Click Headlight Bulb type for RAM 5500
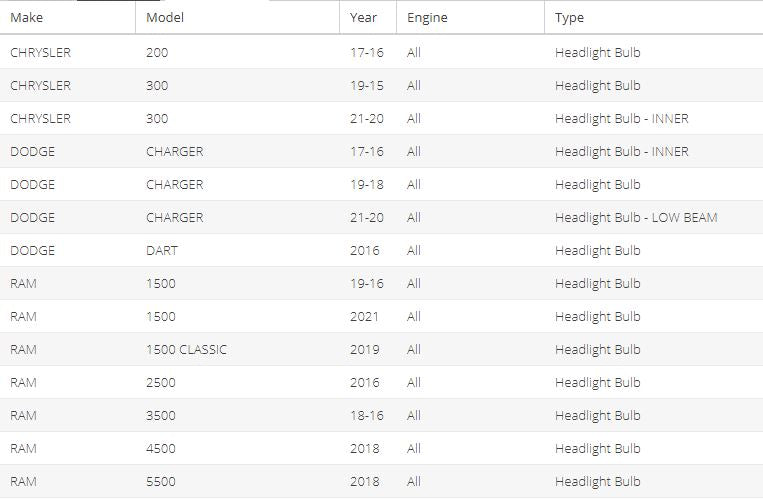The height and width of the screenshot is (500, 763). (x=598, y=482)
